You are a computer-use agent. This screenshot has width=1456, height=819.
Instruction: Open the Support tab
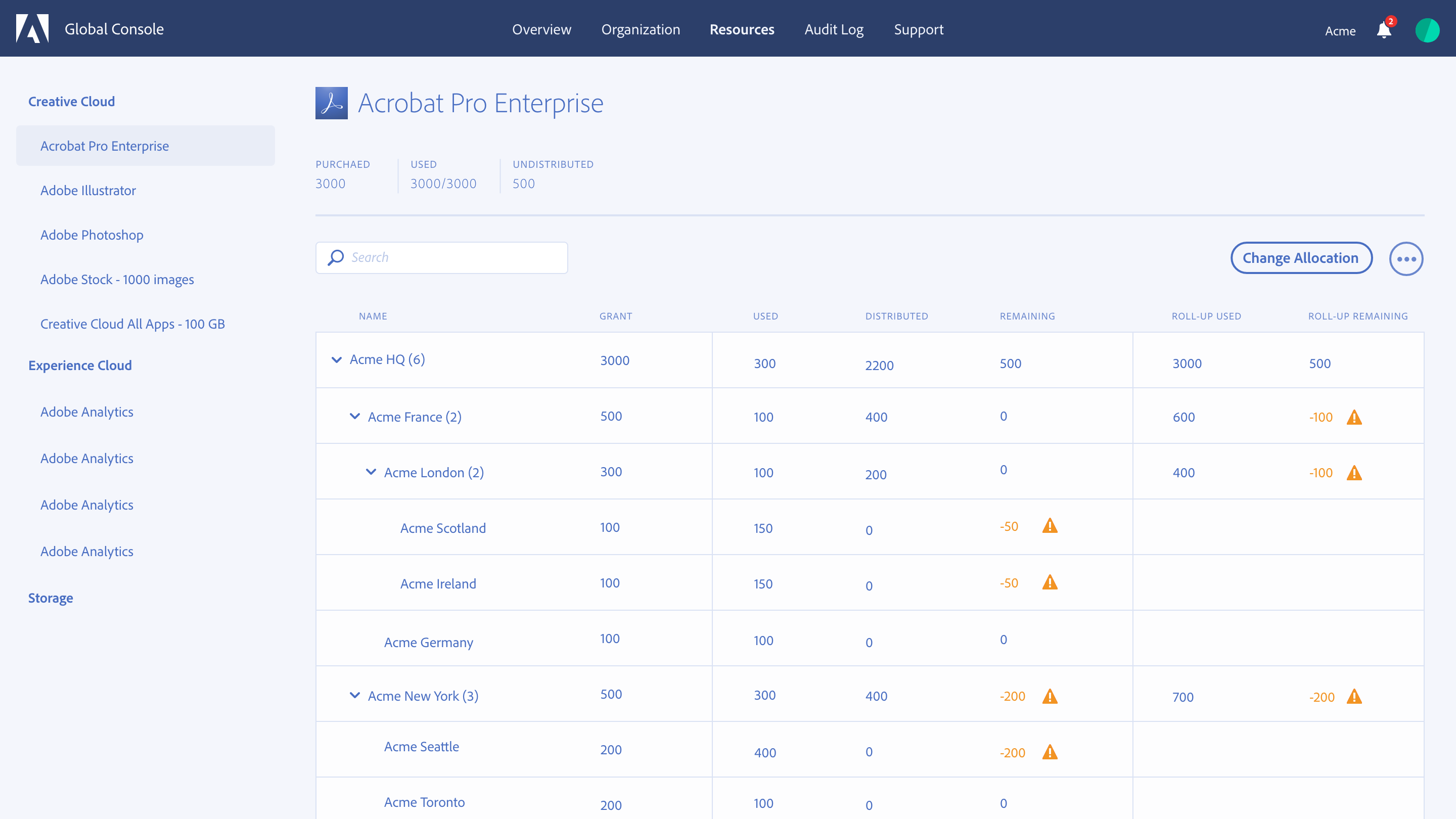[919, 29]
